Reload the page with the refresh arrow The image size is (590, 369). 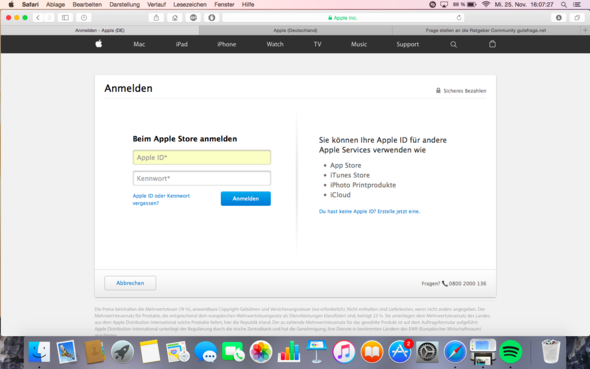459,18
